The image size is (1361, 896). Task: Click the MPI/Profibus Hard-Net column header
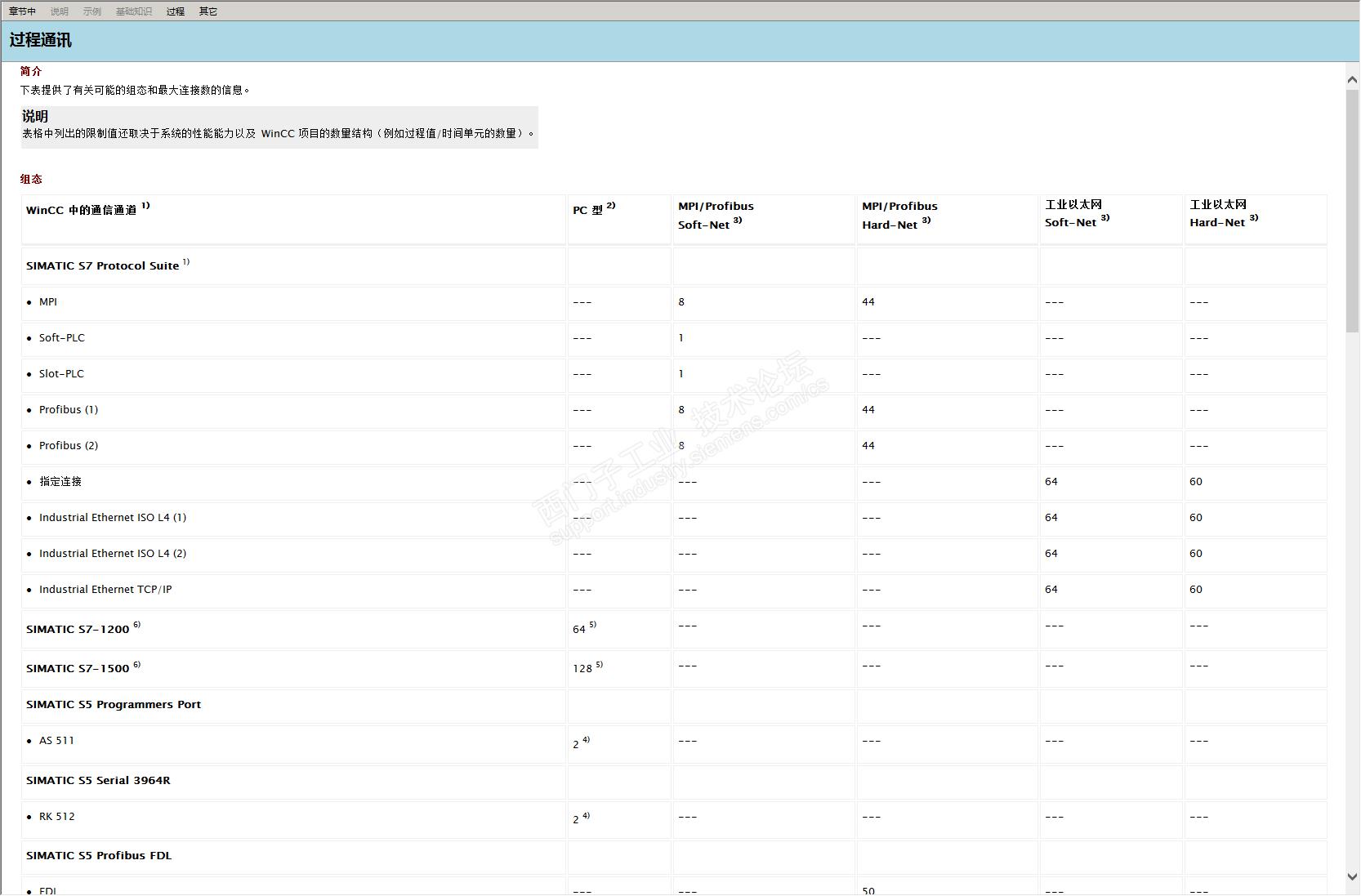899,216
